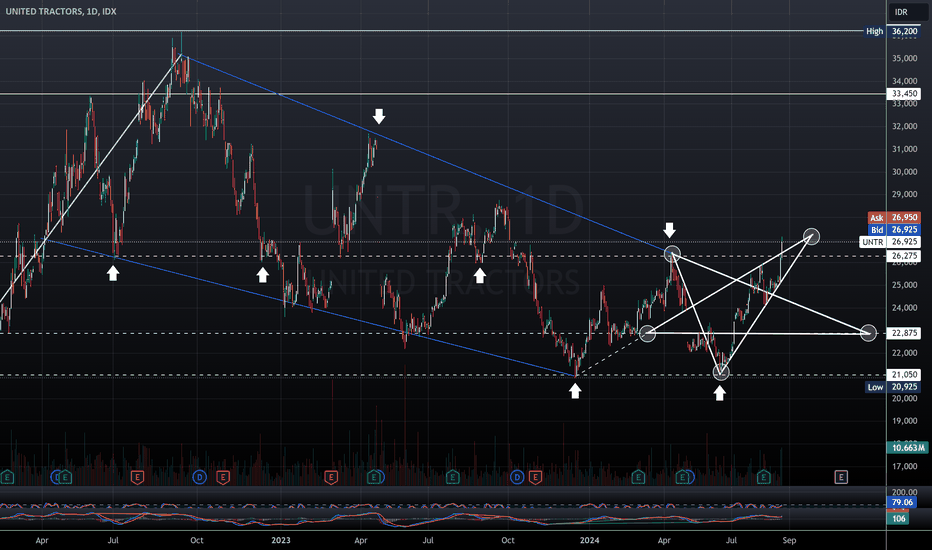Click the 35,000 price axis tick

[904, 58]
